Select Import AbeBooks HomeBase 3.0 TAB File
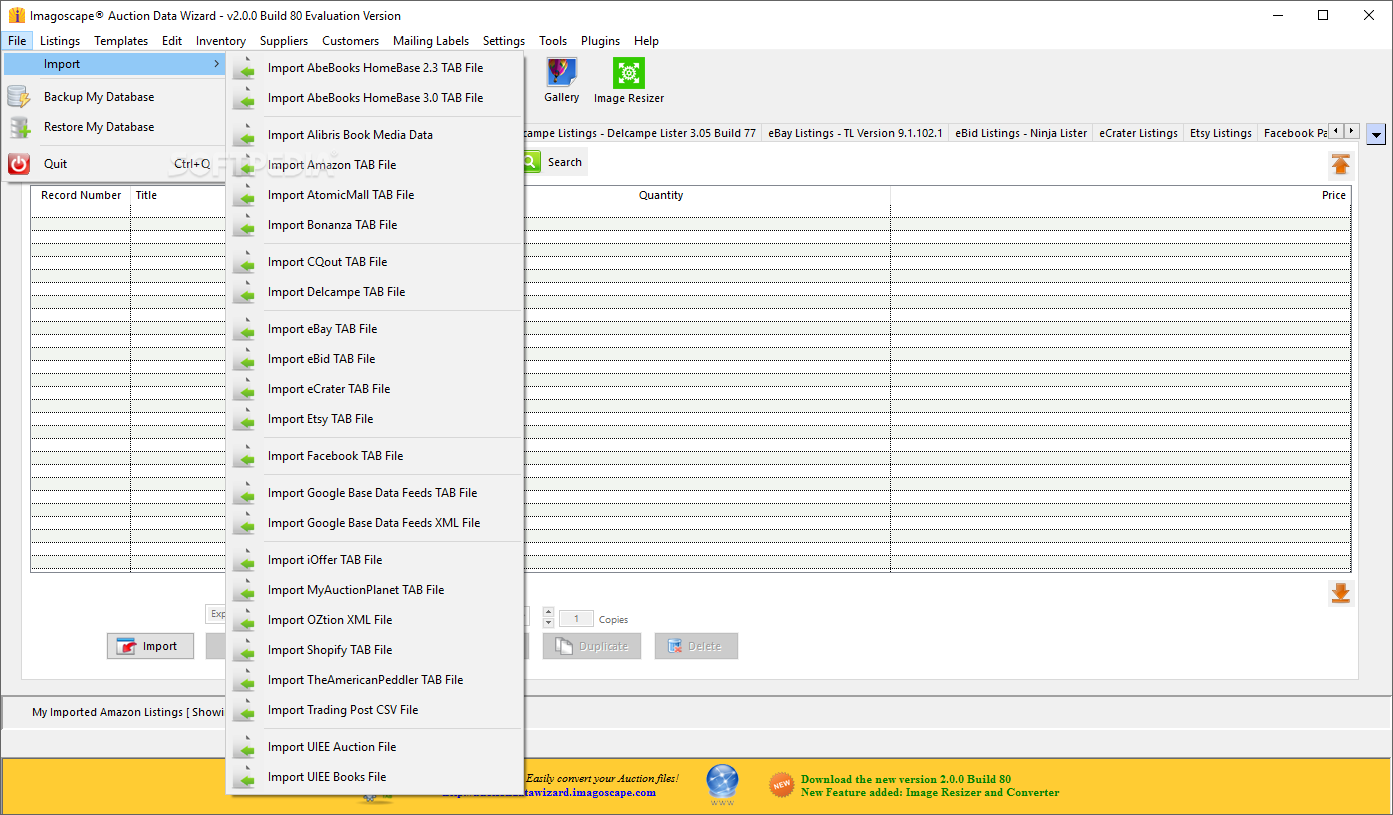The width and height of the screenshot is (1393, 815). point(375,98)
